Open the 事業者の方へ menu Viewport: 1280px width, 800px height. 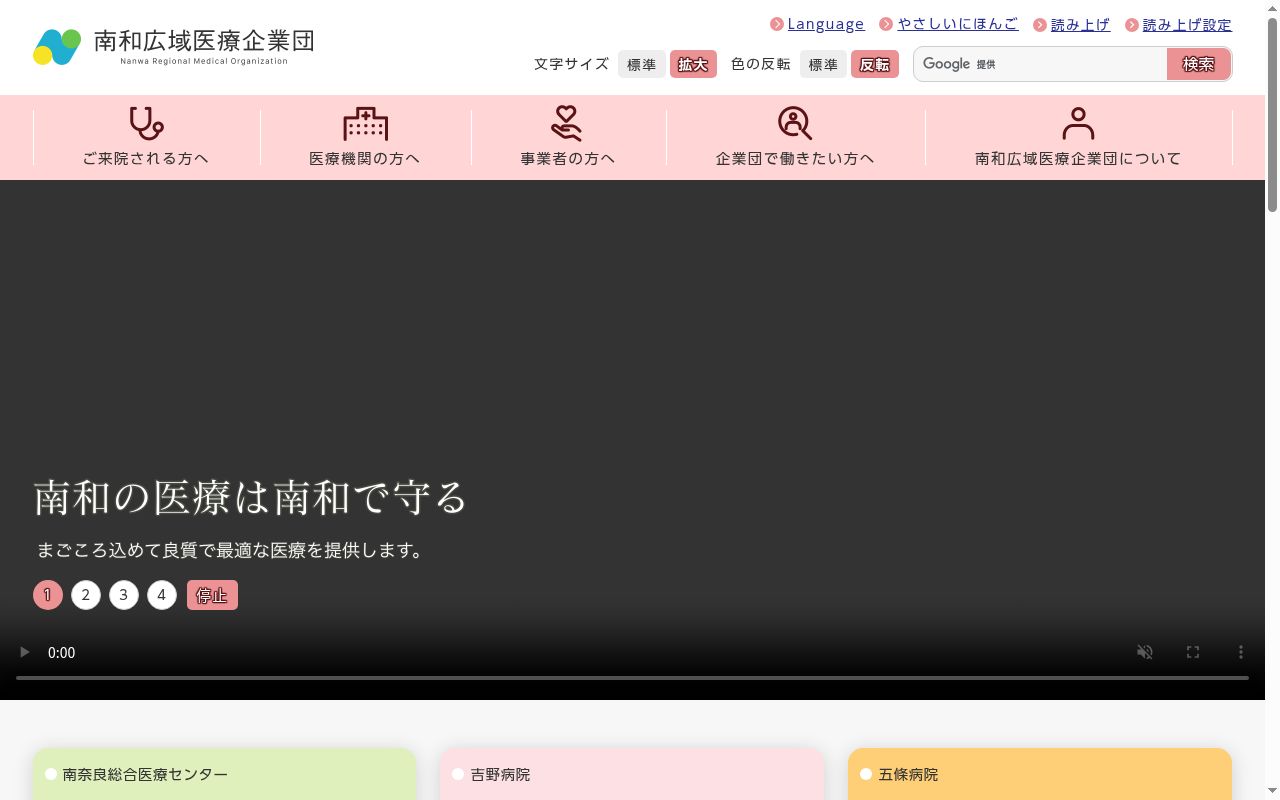(x=568, y=137)
